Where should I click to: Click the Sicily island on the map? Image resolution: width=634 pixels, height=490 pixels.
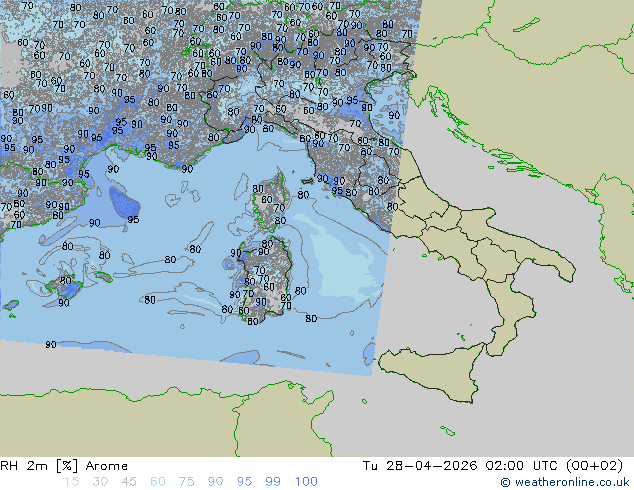(x=435, y=370)
